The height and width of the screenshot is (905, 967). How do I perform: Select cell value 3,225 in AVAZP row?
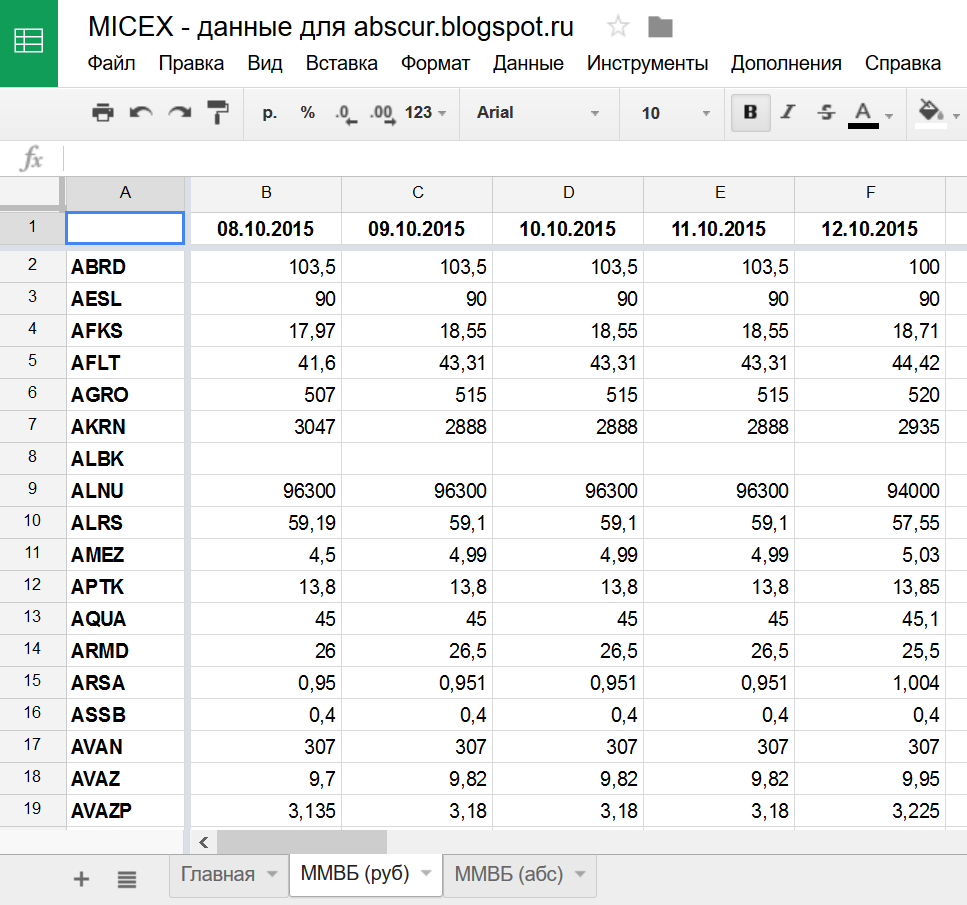[870, 810]
